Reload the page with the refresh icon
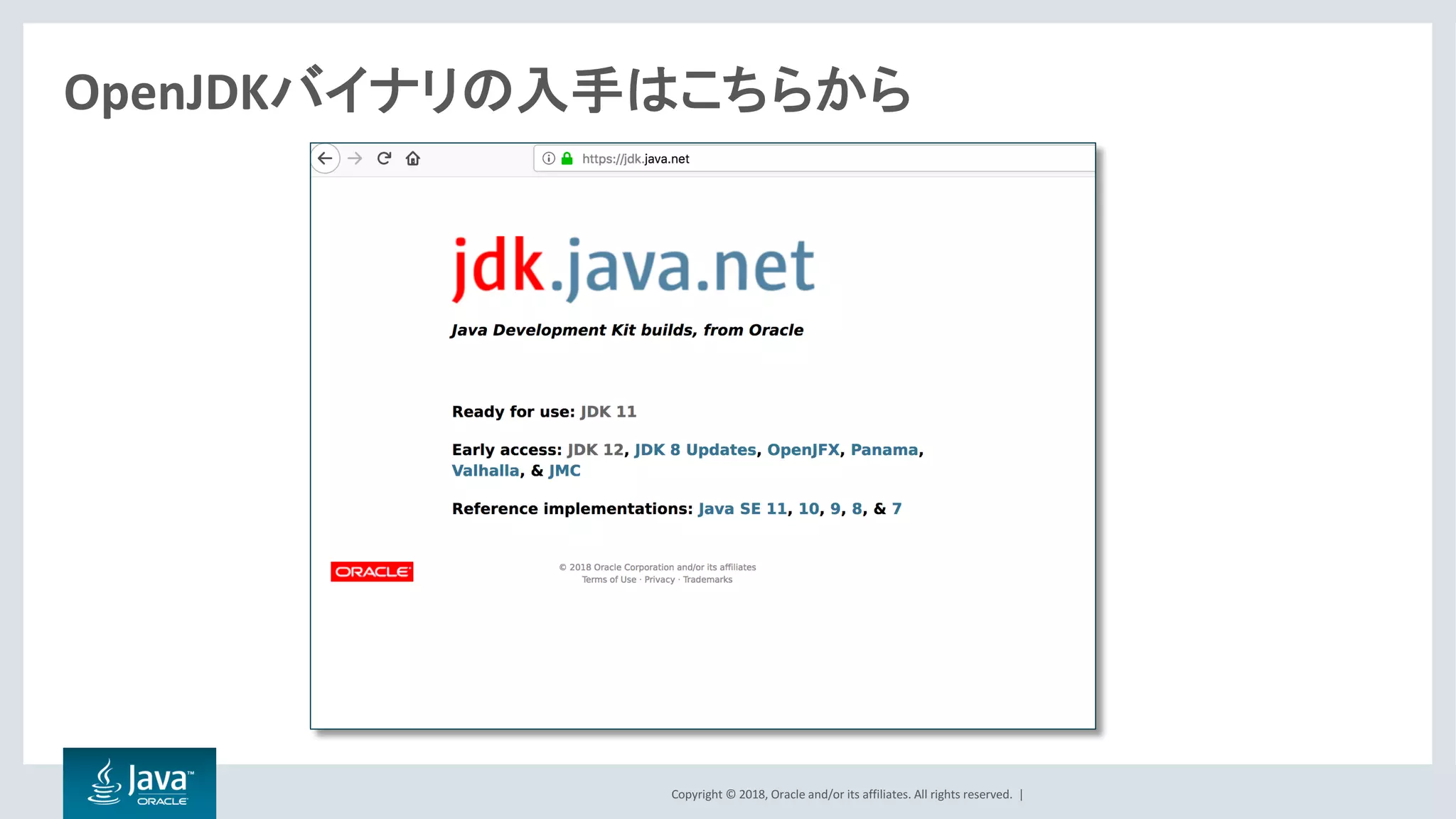The height and width of the screenshot is (819, 1456). coord(384,158)
